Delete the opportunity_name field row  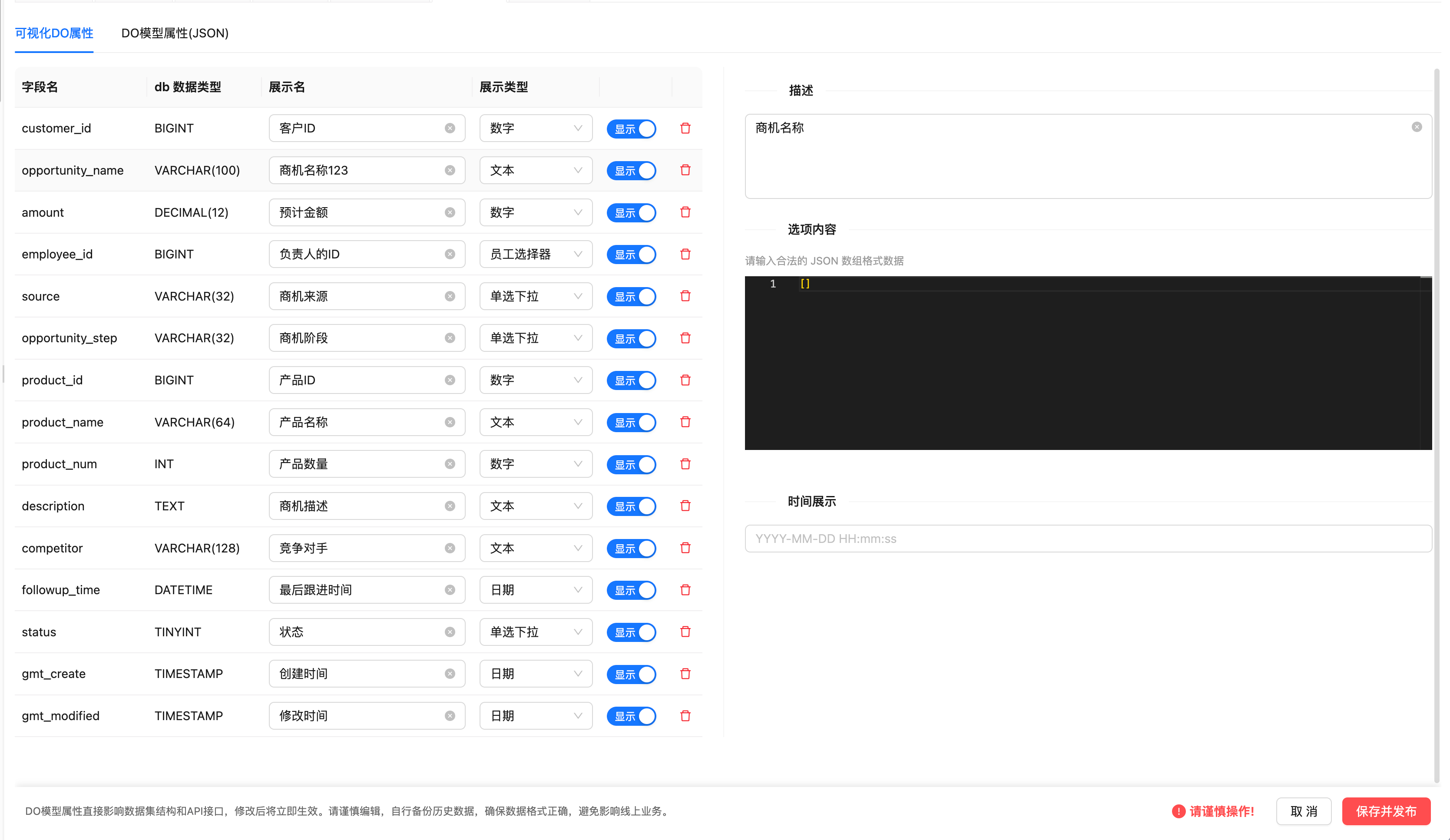pos(685,170)
